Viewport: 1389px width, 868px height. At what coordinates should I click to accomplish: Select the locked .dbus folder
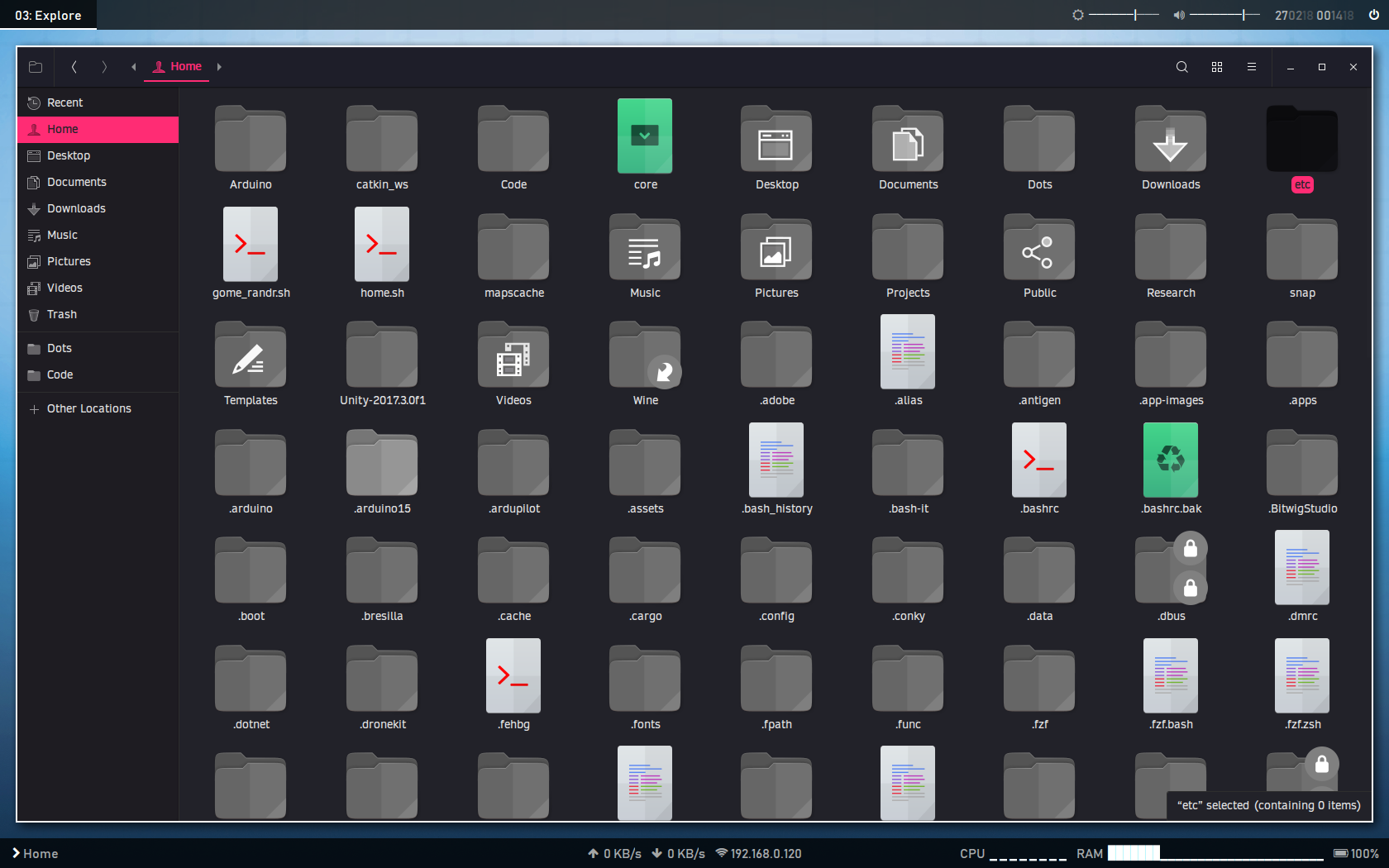tap(1171, 570)
